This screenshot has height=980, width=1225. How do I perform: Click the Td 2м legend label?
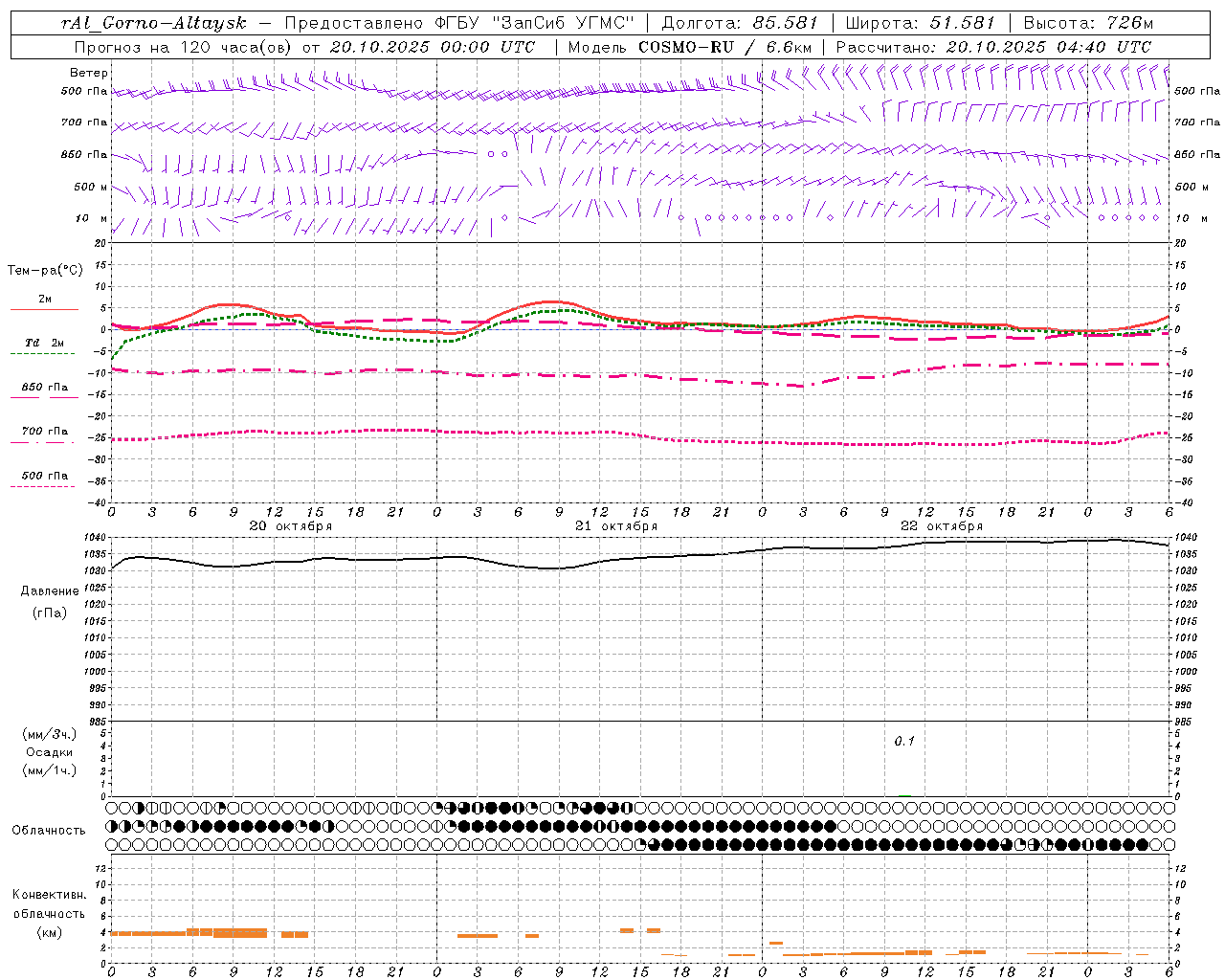tap(44, 343)
